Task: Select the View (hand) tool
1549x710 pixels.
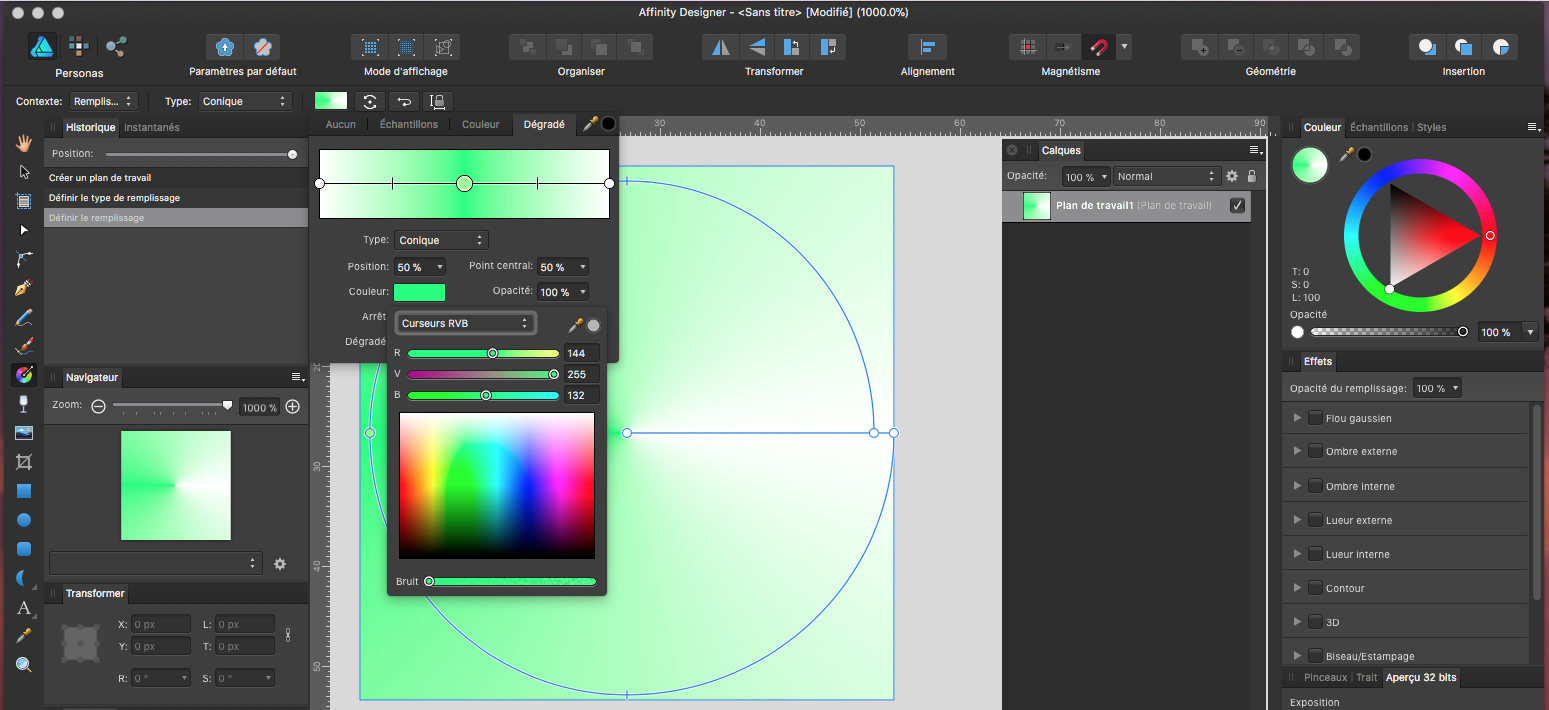Action: pos(24,143)
